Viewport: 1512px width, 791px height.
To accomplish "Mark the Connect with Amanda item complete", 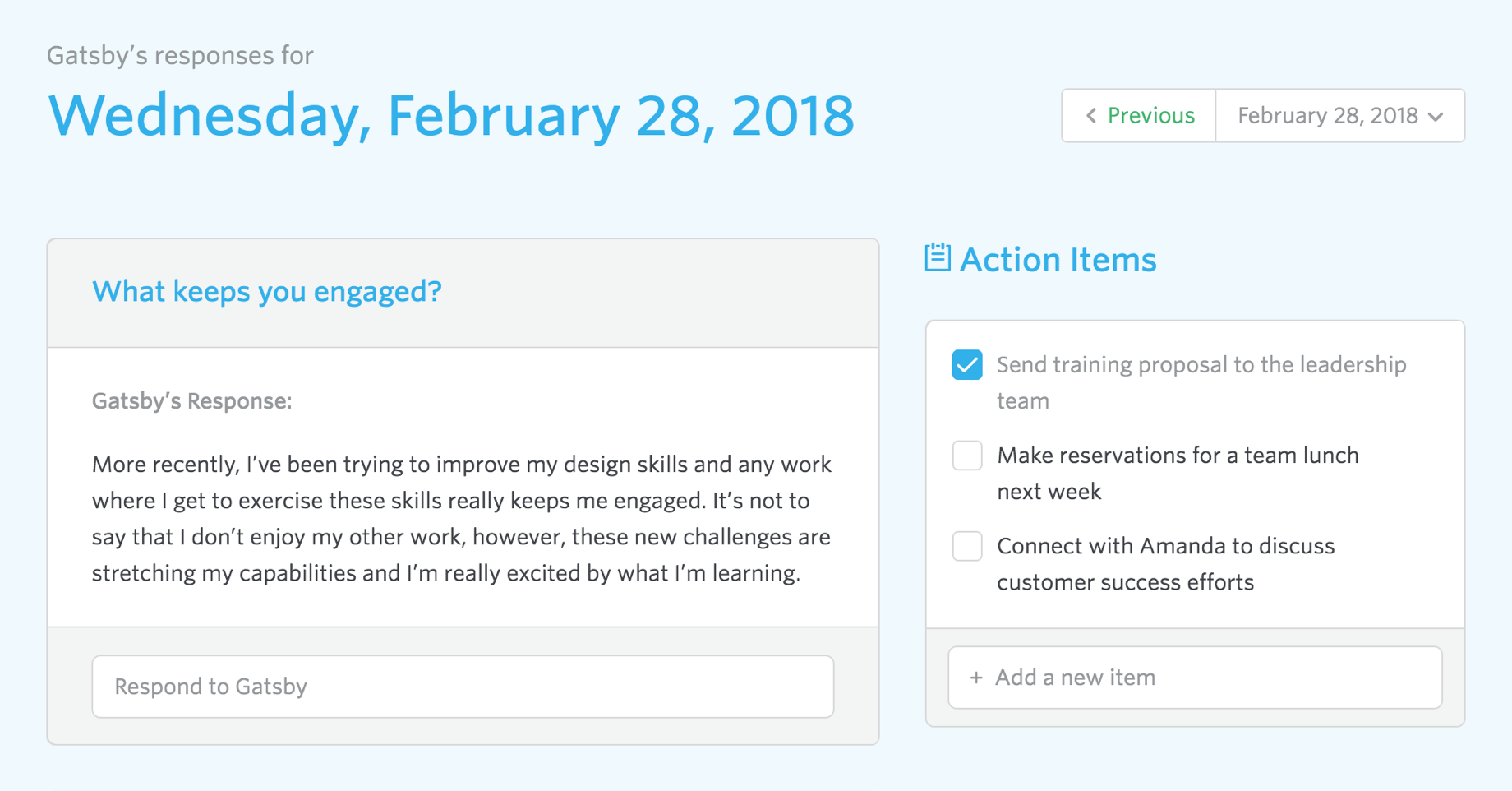I will 967,545.
